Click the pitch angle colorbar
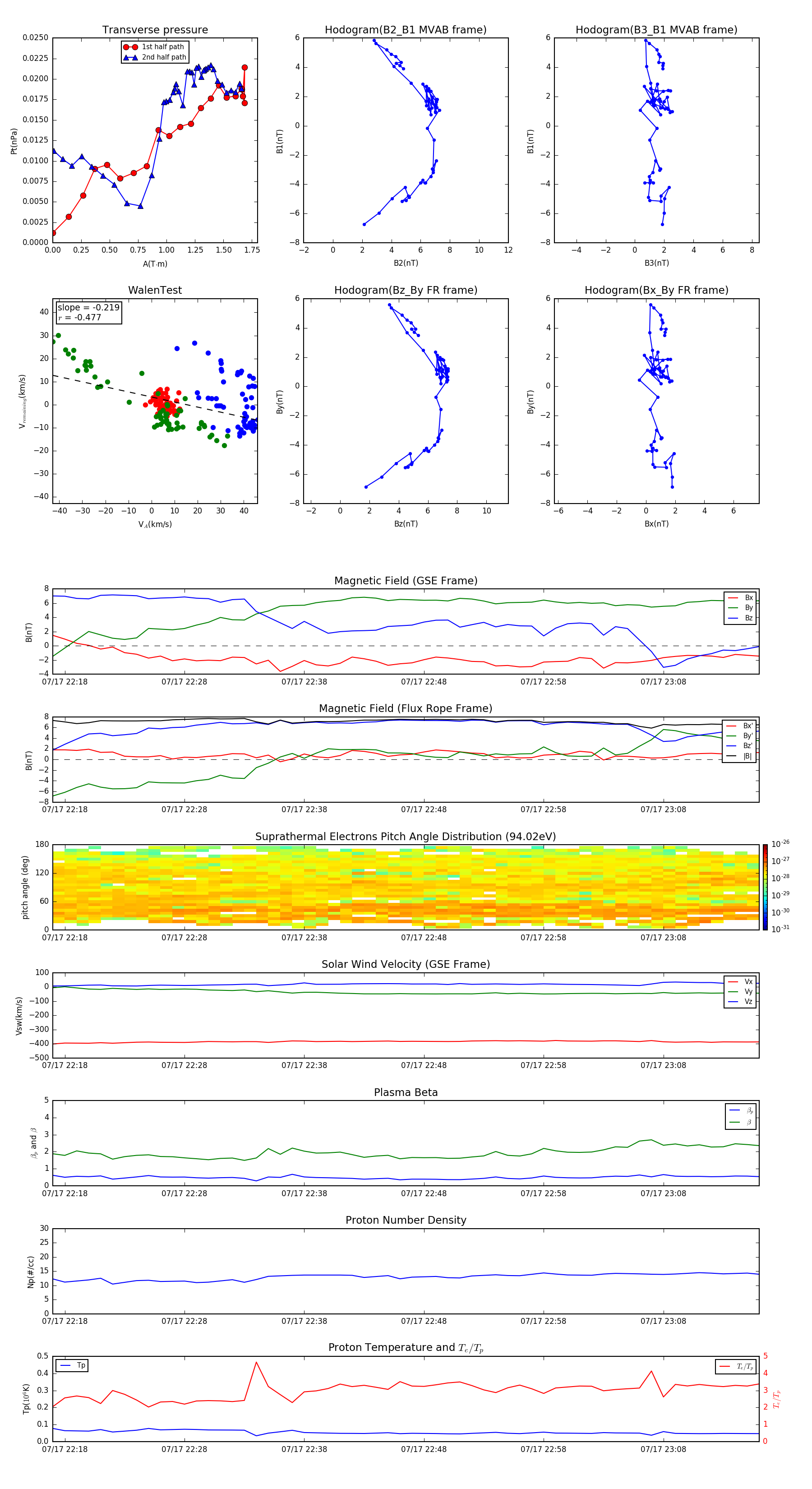The image size is (812, 1489). pos(765,887)
